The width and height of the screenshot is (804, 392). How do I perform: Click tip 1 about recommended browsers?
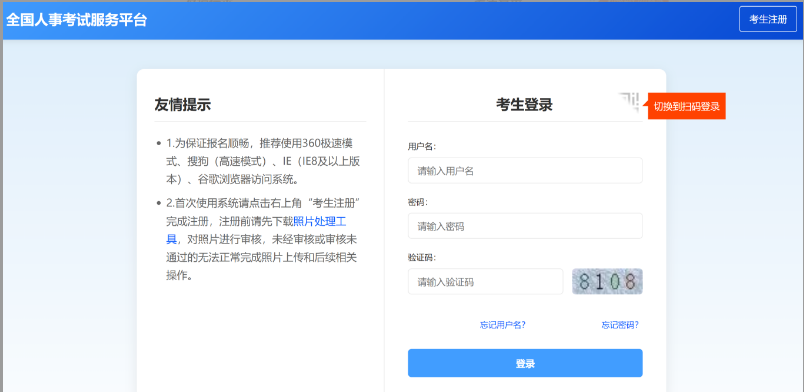[x=264, y=161]
